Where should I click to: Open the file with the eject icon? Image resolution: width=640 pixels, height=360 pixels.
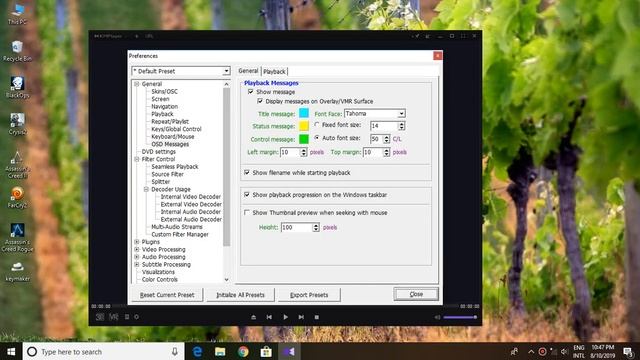click(x=253, y=317)
